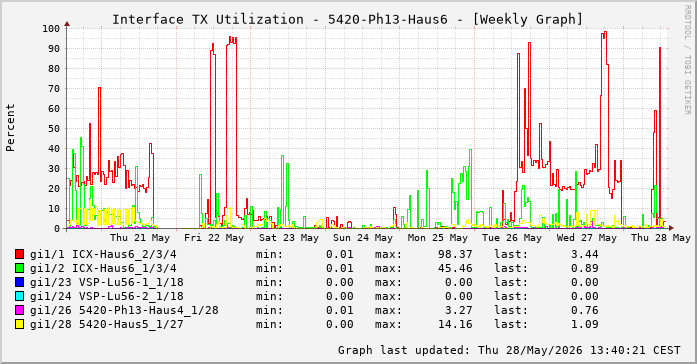This screenshot has height=364, width=697.
Task: Click the graph title 'Interface TX Utilization'
Action: pos(208,20)
